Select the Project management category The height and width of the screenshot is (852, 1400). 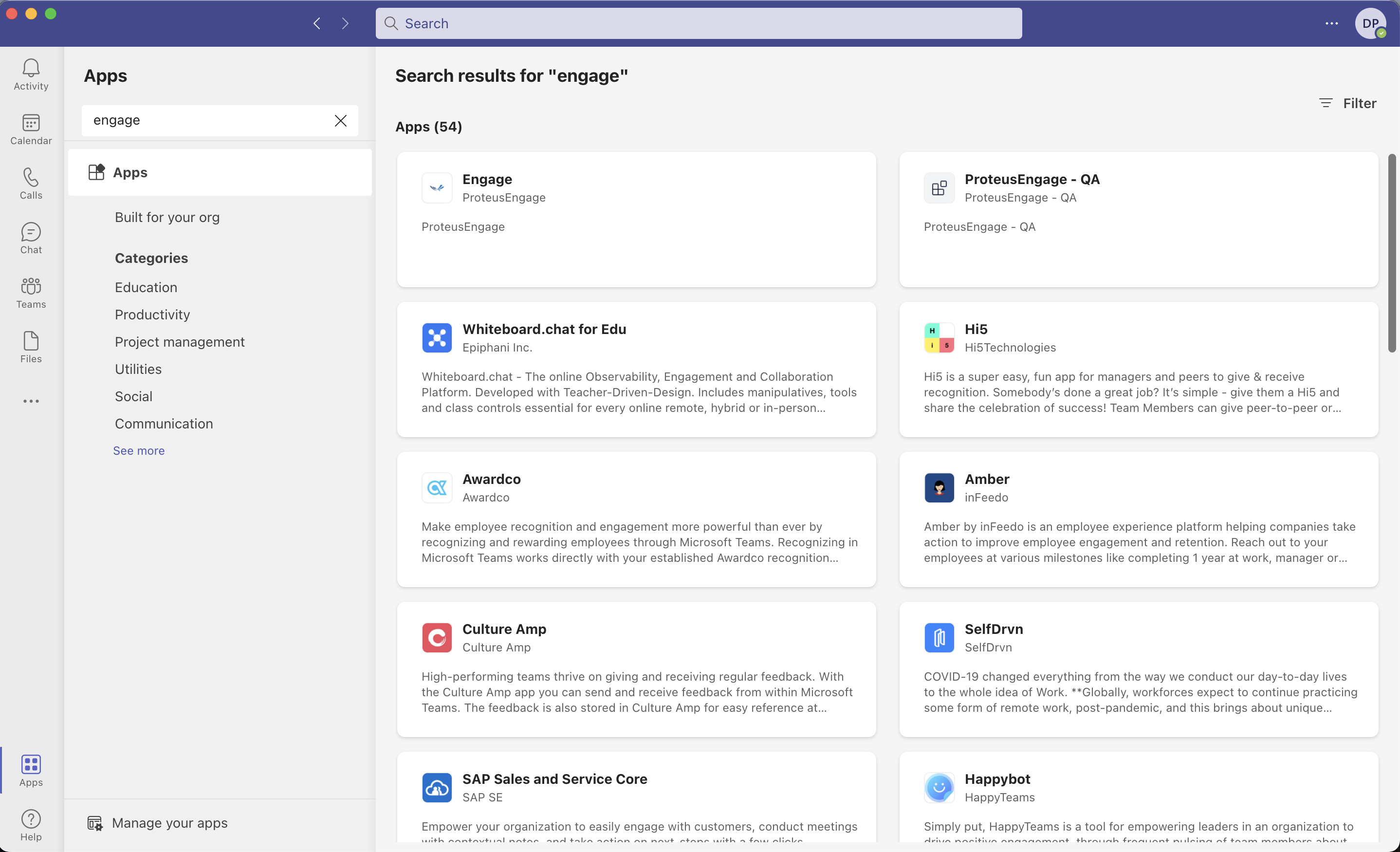(x=180, y=342)
